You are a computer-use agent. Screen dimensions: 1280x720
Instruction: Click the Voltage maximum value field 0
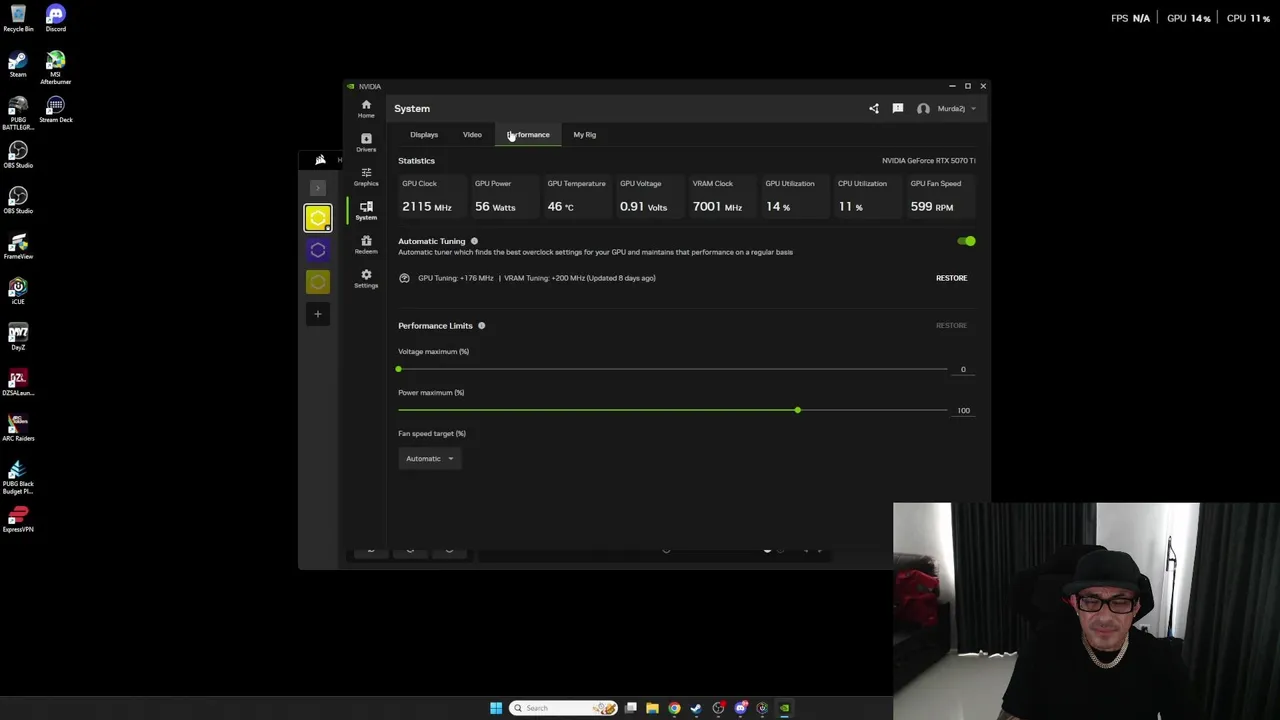(x=963, y=369)
